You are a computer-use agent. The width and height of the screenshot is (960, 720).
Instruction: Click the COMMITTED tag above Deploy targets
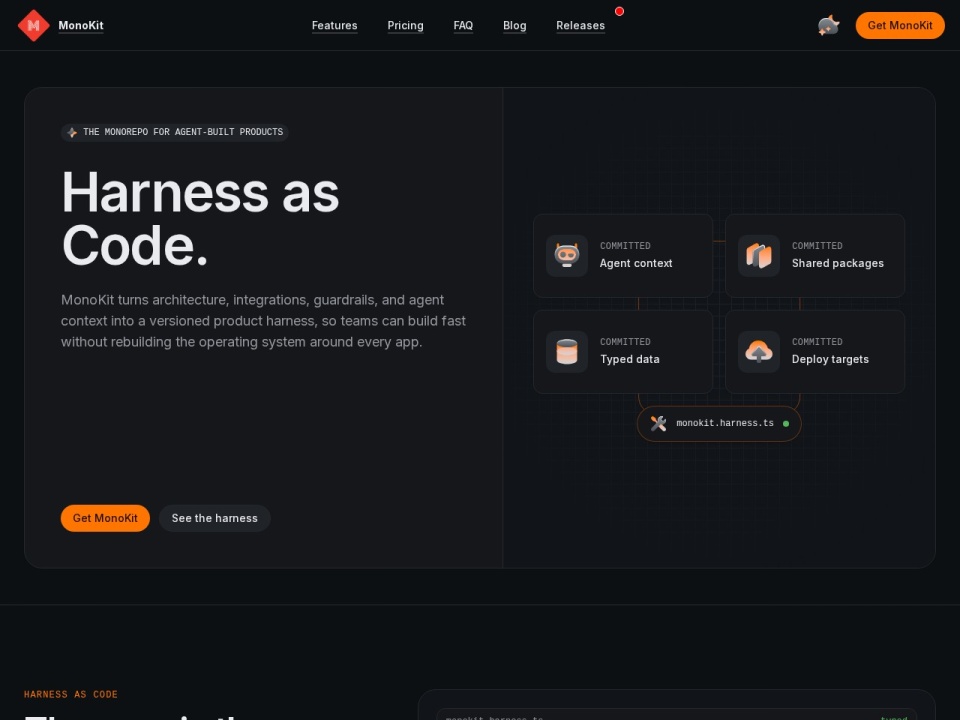(x=817, y=342)
